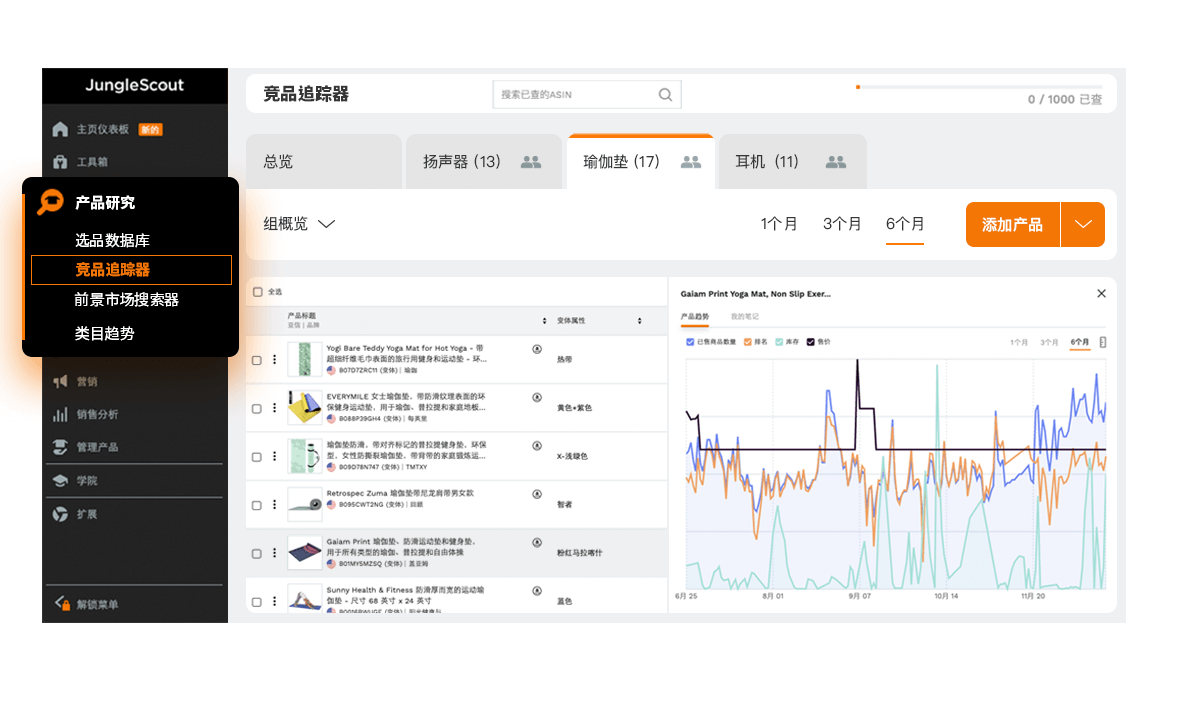
Task: Set chart range to 1个月
Action: pyautogui.click(x=1019, y=342)
